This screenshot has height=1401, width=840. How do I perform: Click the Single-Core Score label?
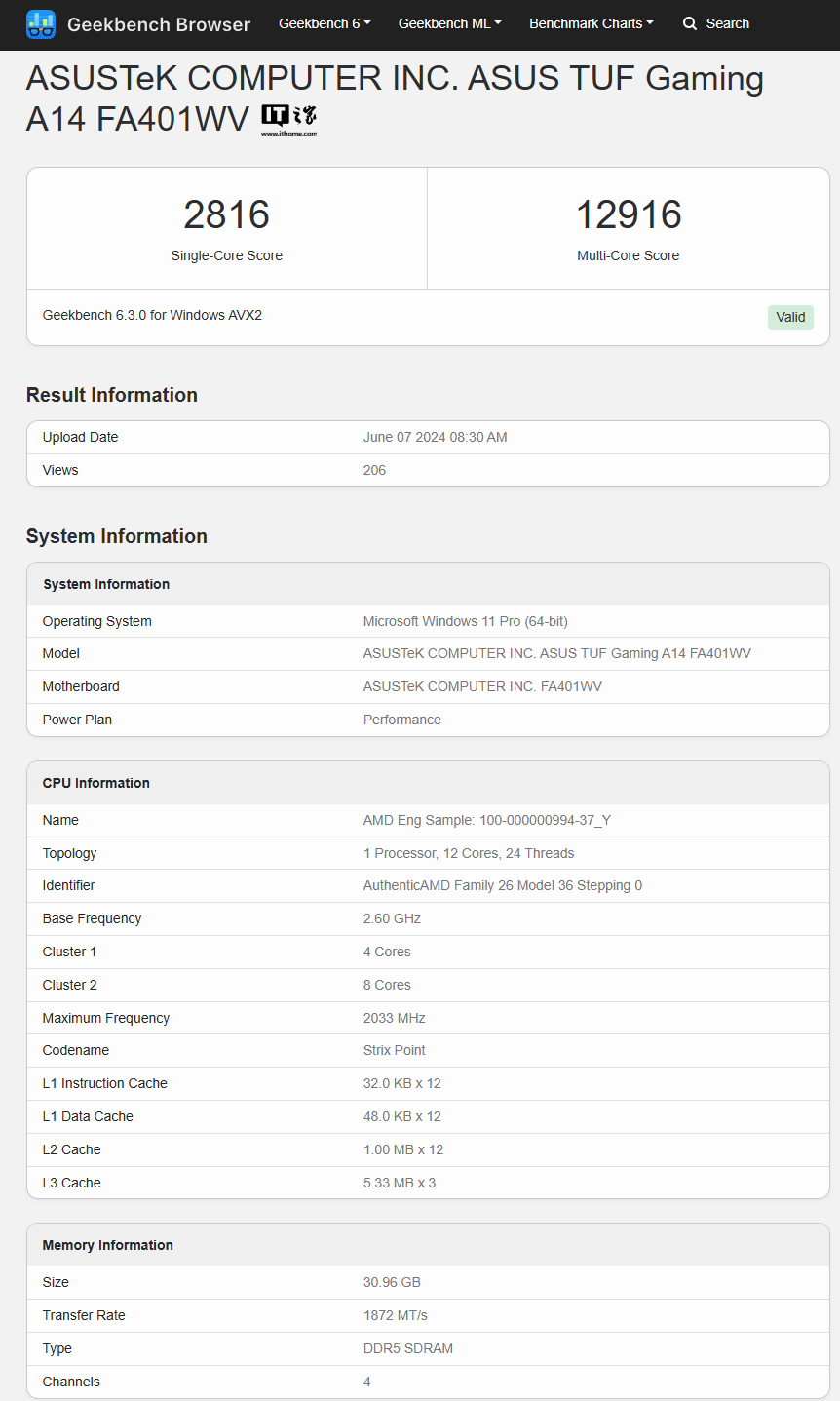tap(227, 255)
